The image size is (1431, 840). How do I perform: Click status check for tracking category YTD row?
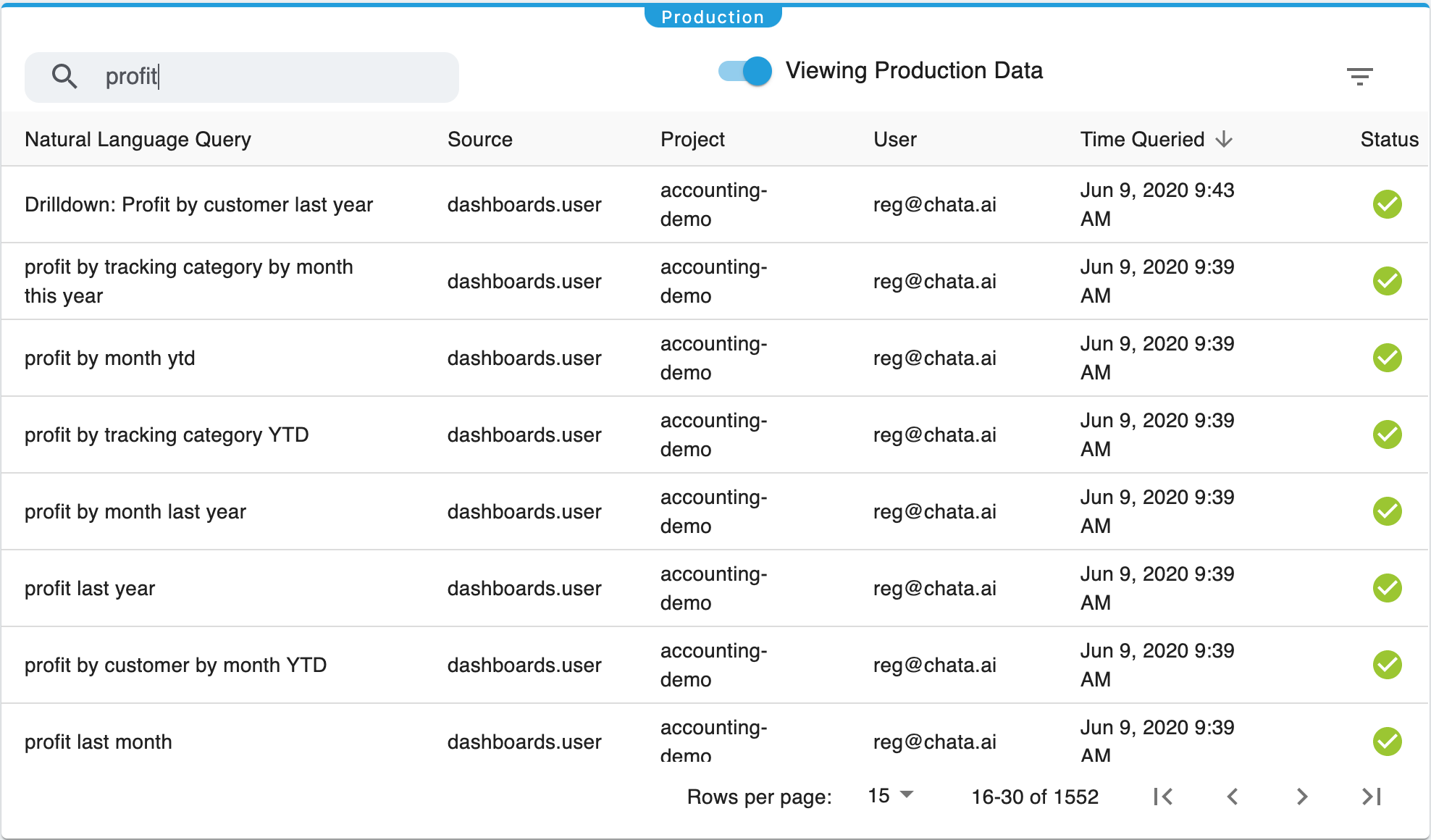pyautogui.click(x=1387, y=434)
